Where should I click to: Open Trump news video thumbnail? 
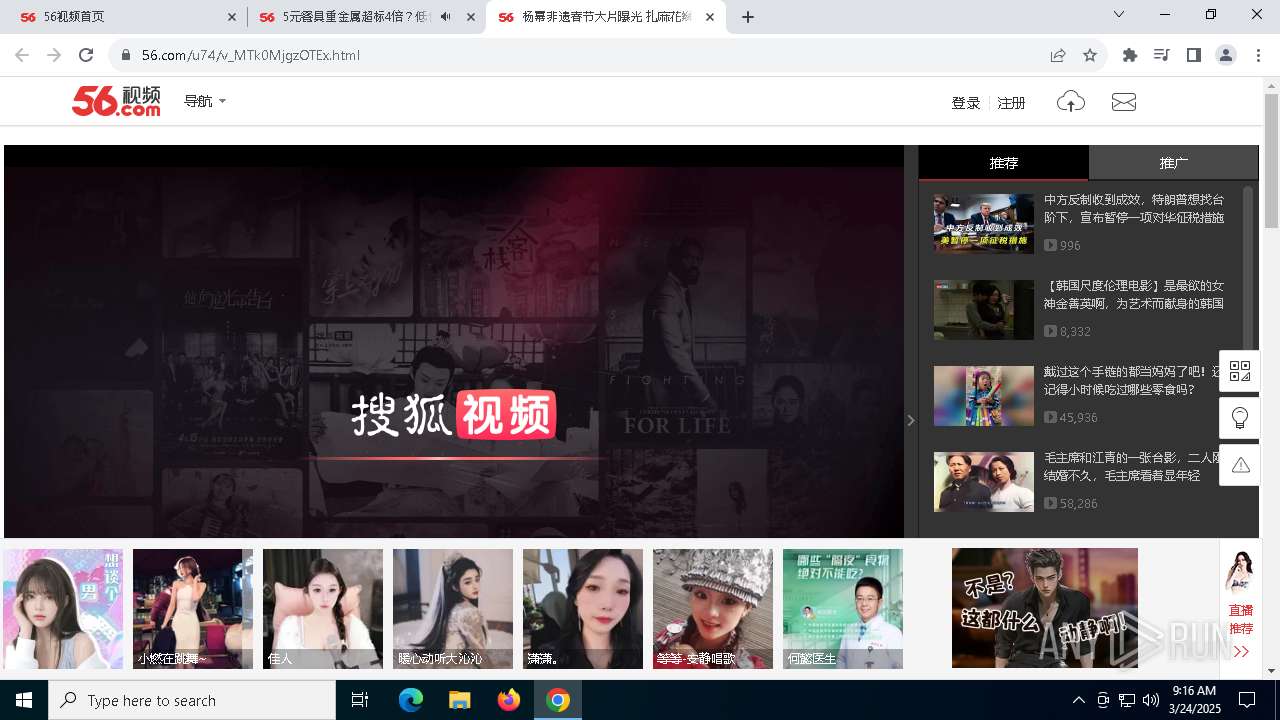(x=984, y=223)
